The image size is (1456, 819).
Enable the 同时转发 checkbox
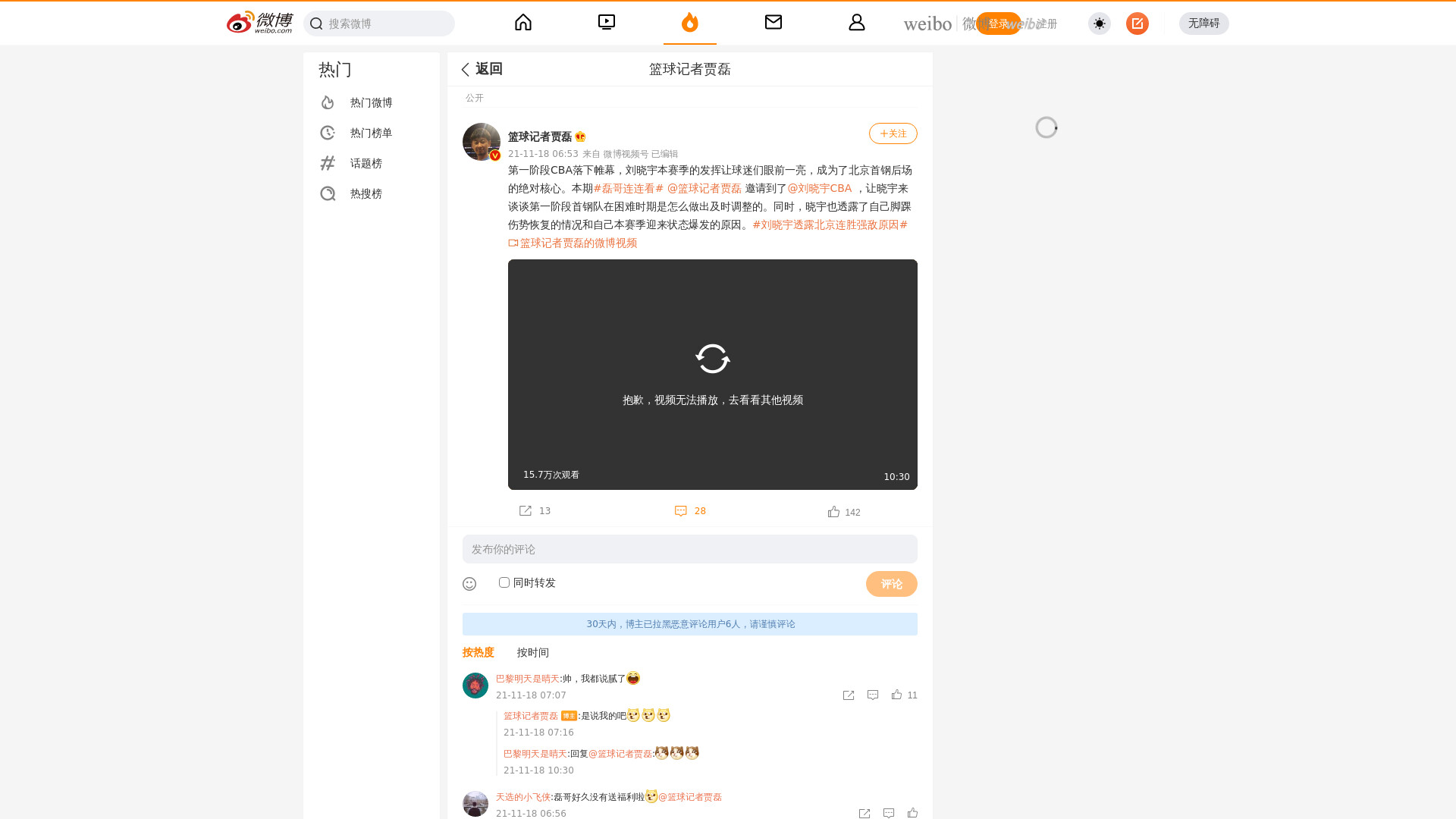coord(504,582)
